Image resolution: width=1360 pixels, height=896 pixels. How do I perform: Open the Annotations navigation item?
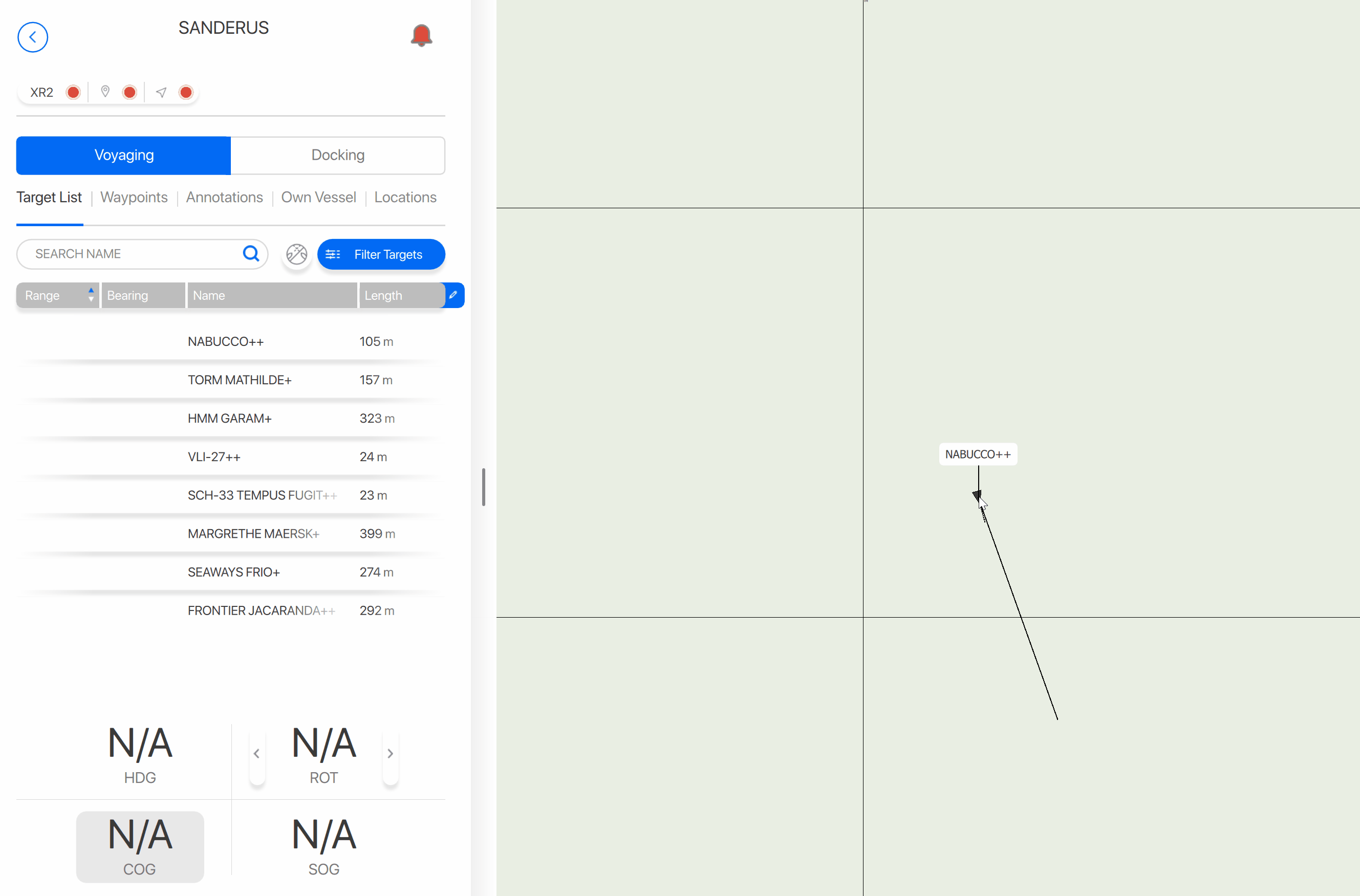[x=224, y=197]
